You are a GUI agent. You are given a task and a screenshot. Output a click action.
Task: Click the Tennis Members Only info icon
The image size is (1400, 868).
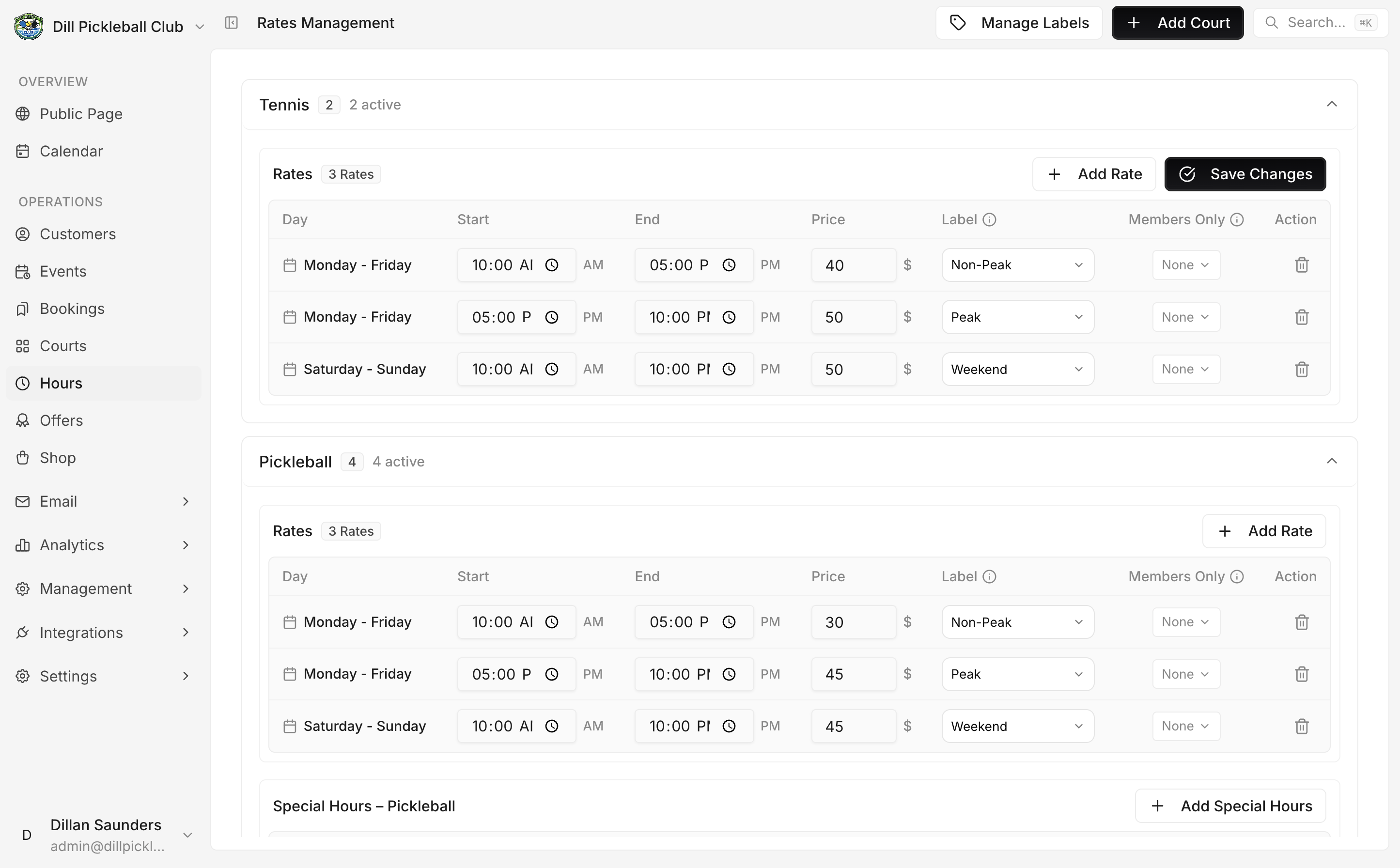tap(1237, 219)
